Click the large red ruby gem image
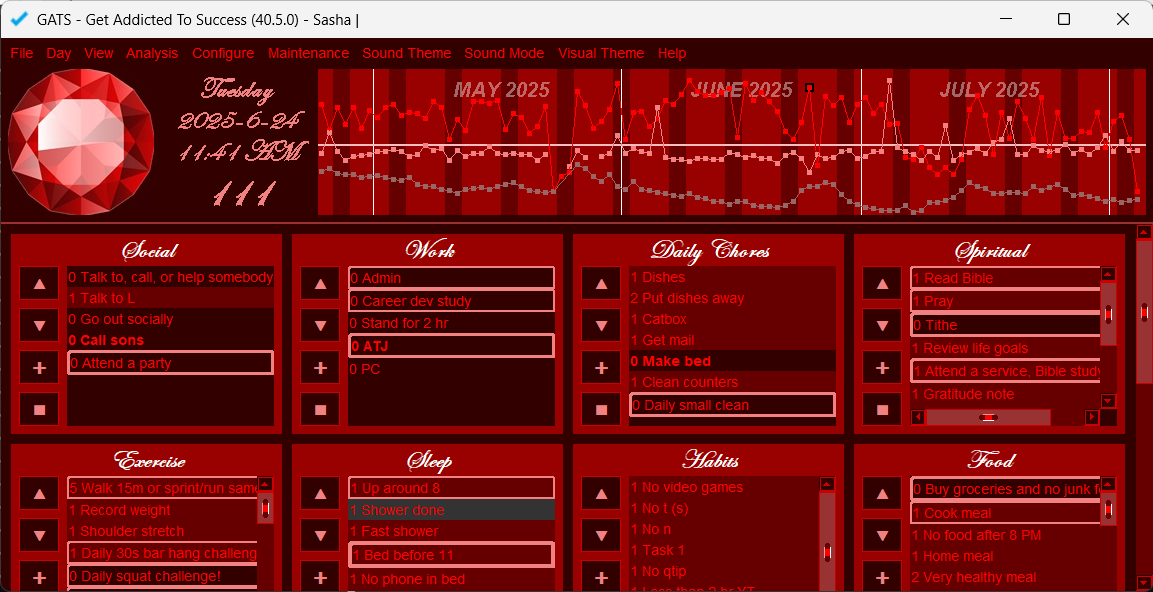The image size is (1153, 592). [x=81, y=143]
